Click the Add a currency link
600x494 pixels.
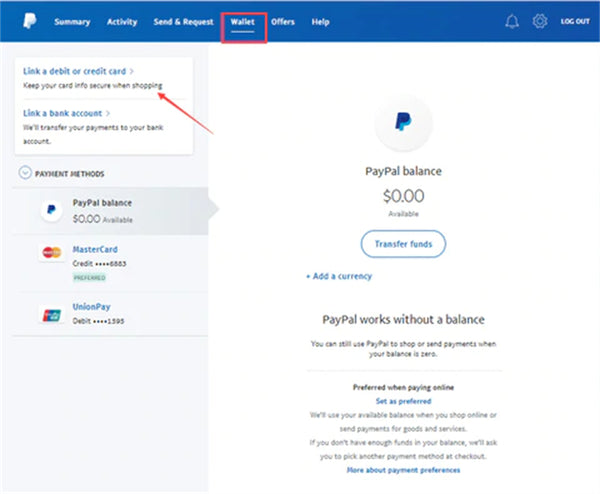[x=339, y=276]
